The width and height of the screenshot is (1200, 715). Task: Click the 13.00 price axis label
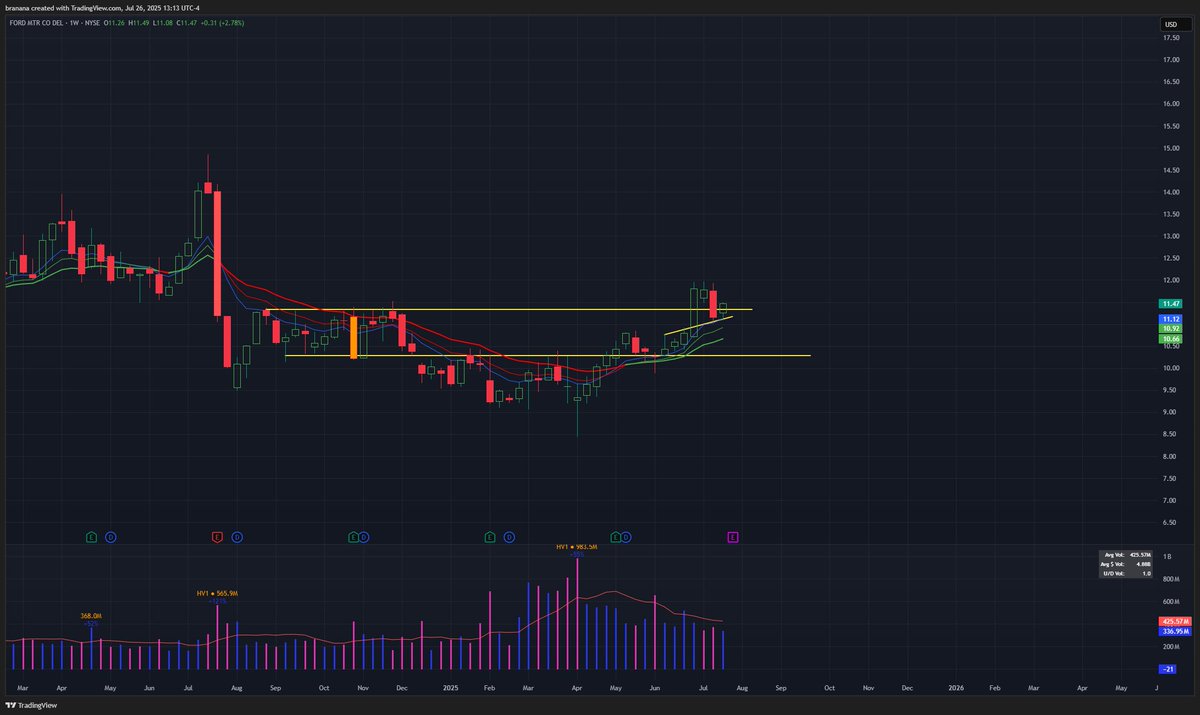[1171, 236]
